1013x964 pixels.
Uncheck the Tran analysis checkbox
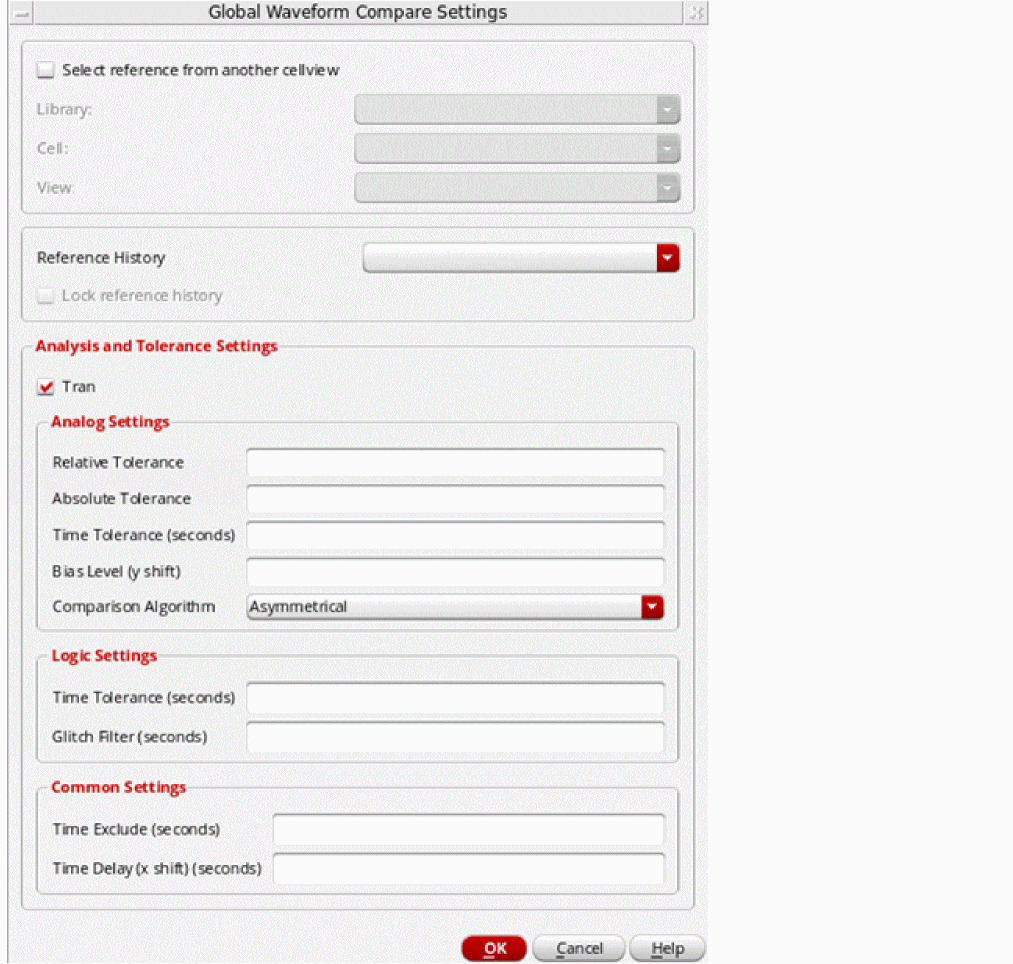coord(45,387)
